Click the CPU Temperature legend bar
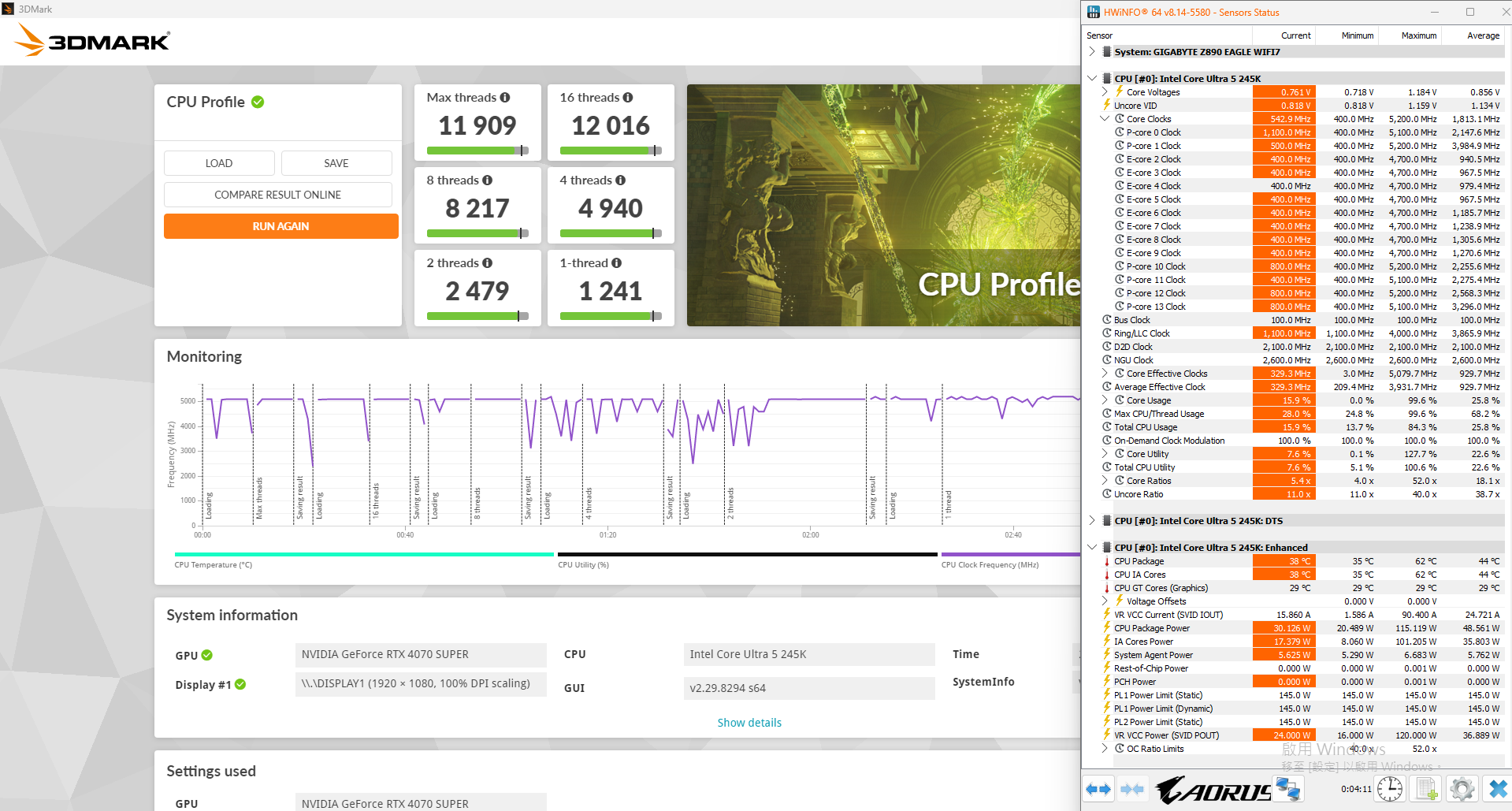 coord(364,555)
